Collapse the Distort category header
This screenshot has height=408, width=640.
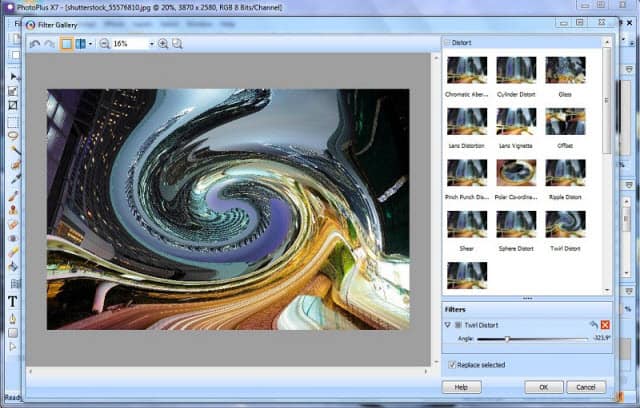pyautogui.click(x=447, y=42)
